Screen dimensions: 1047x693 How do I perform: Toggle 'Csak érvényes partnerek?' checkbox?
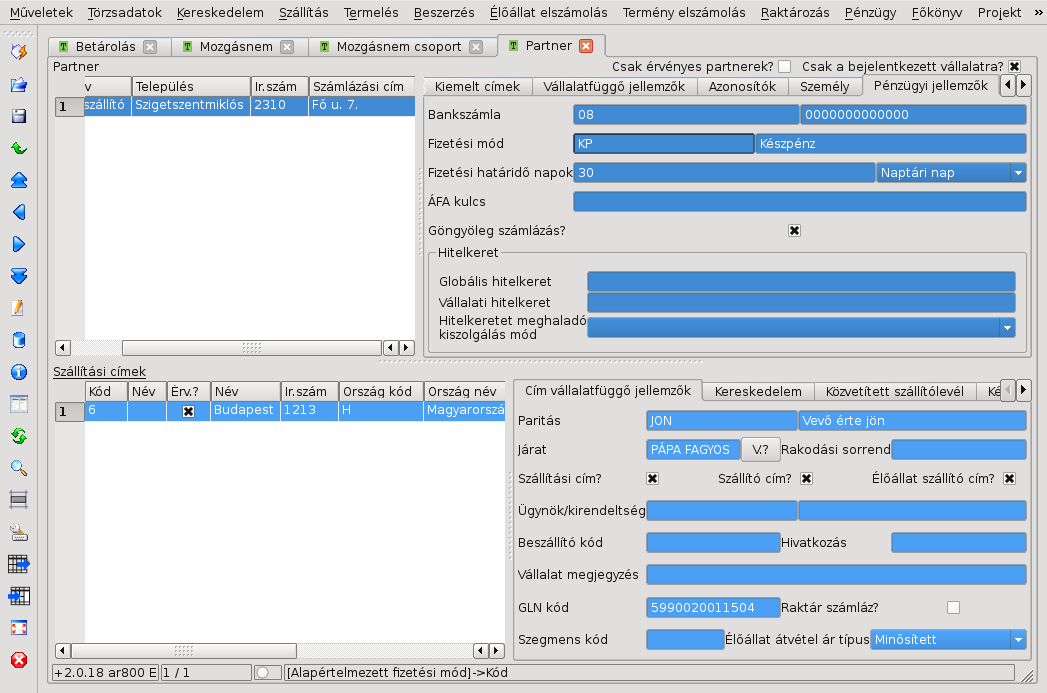point(784,66)
